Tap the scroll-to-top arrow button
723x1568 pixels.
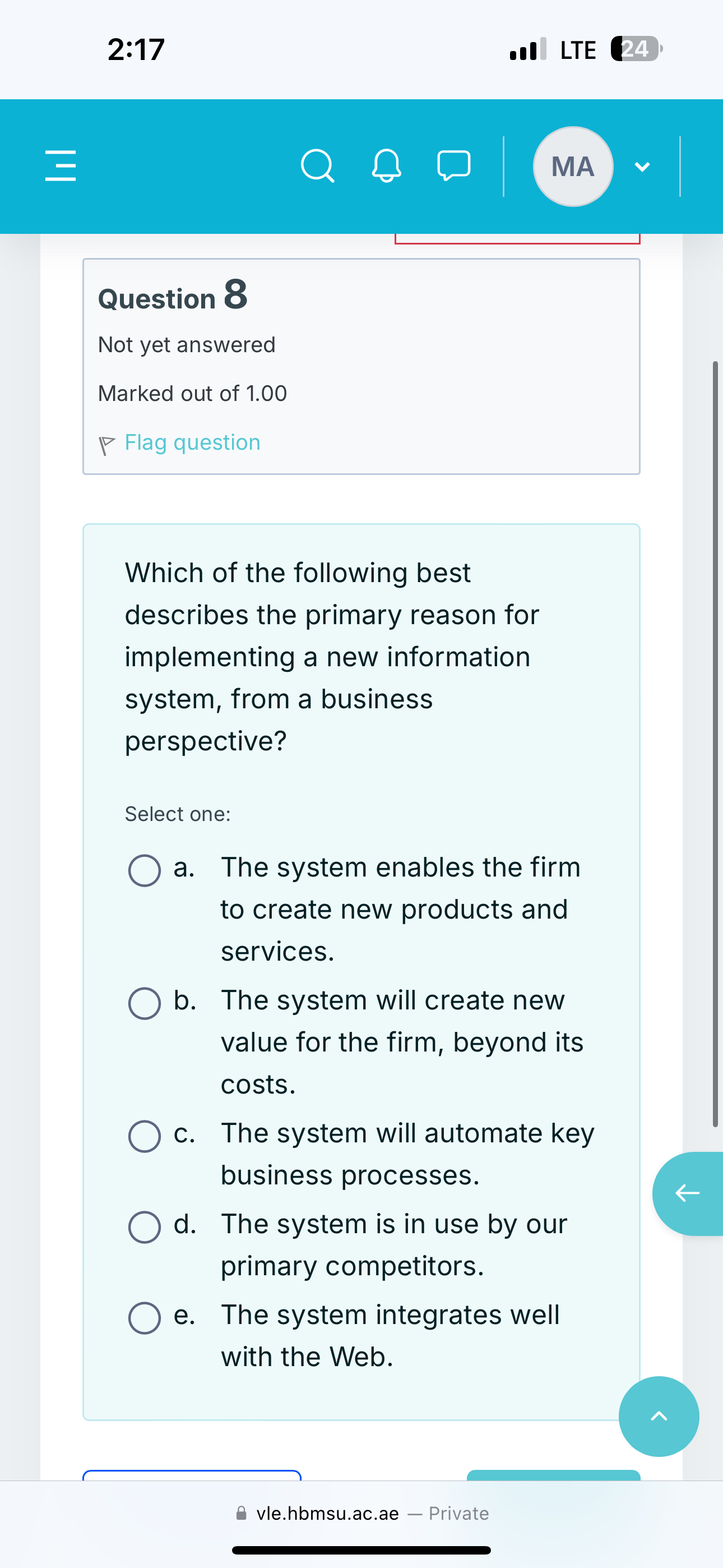coord(659,1417)
